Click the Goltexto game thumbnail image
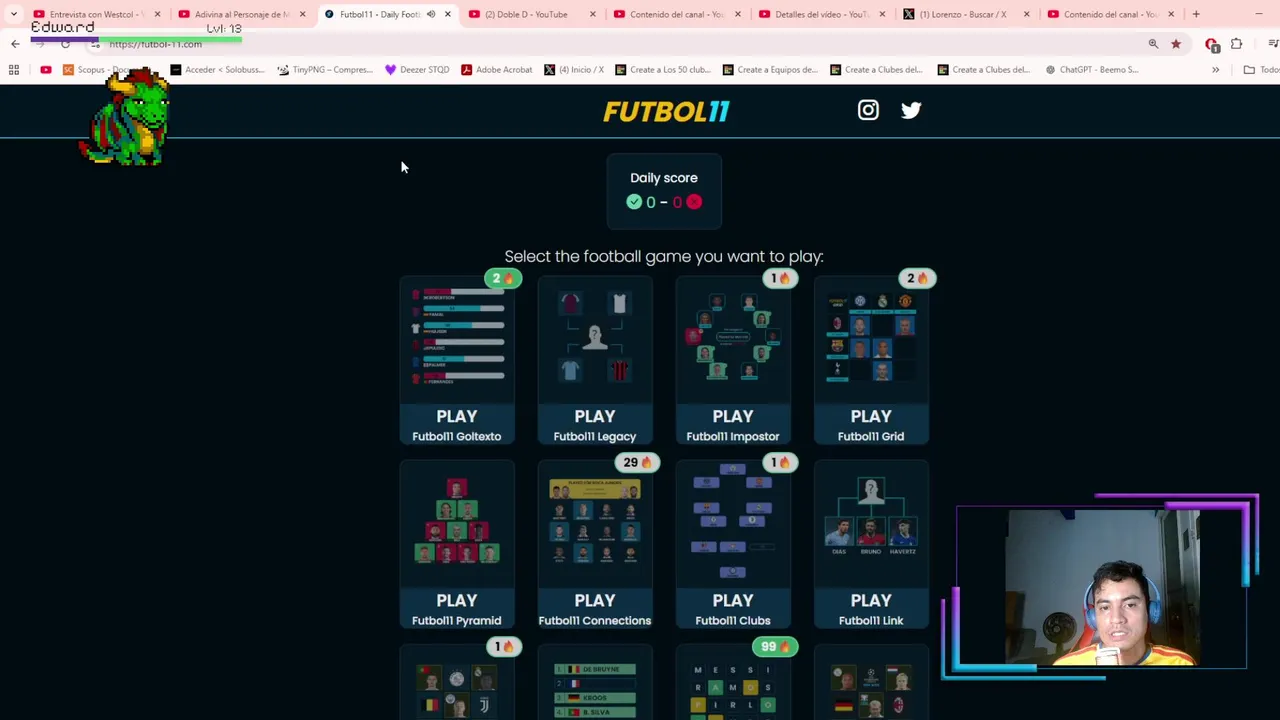This screenshot has height=720, width=1280. (457, 338)
